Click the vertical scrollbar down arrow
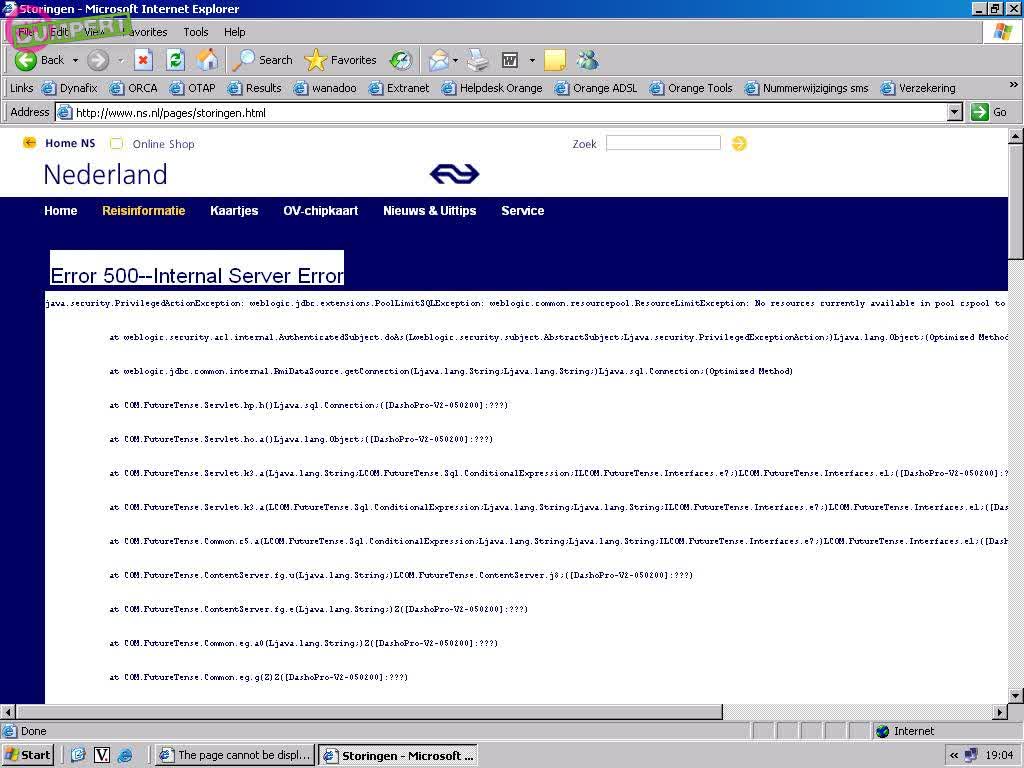This screenshot has width=1024, height=768. coord(1016,696)
